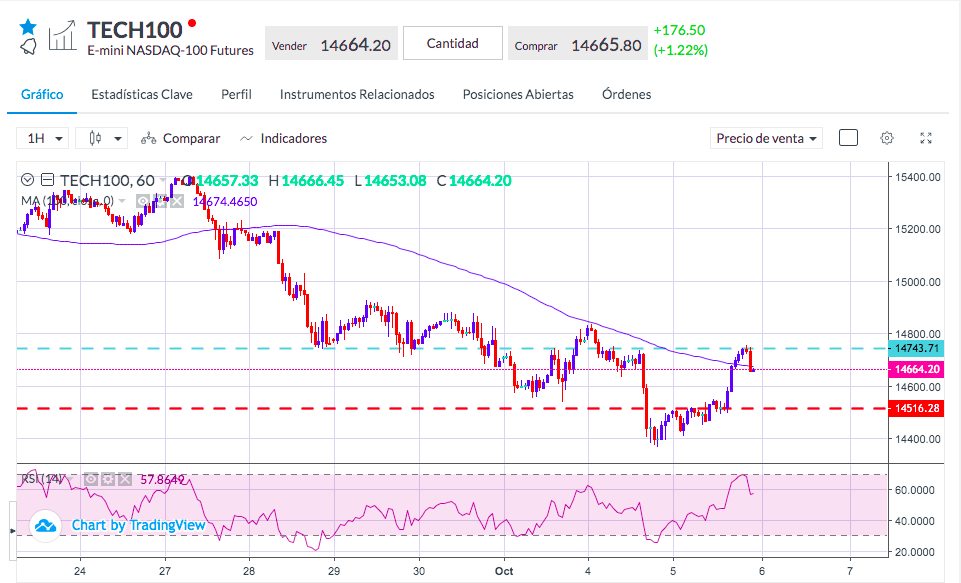Open MA indicator settings gear
The height and width of the screenshot is (583, 961).
pos(160,201)
